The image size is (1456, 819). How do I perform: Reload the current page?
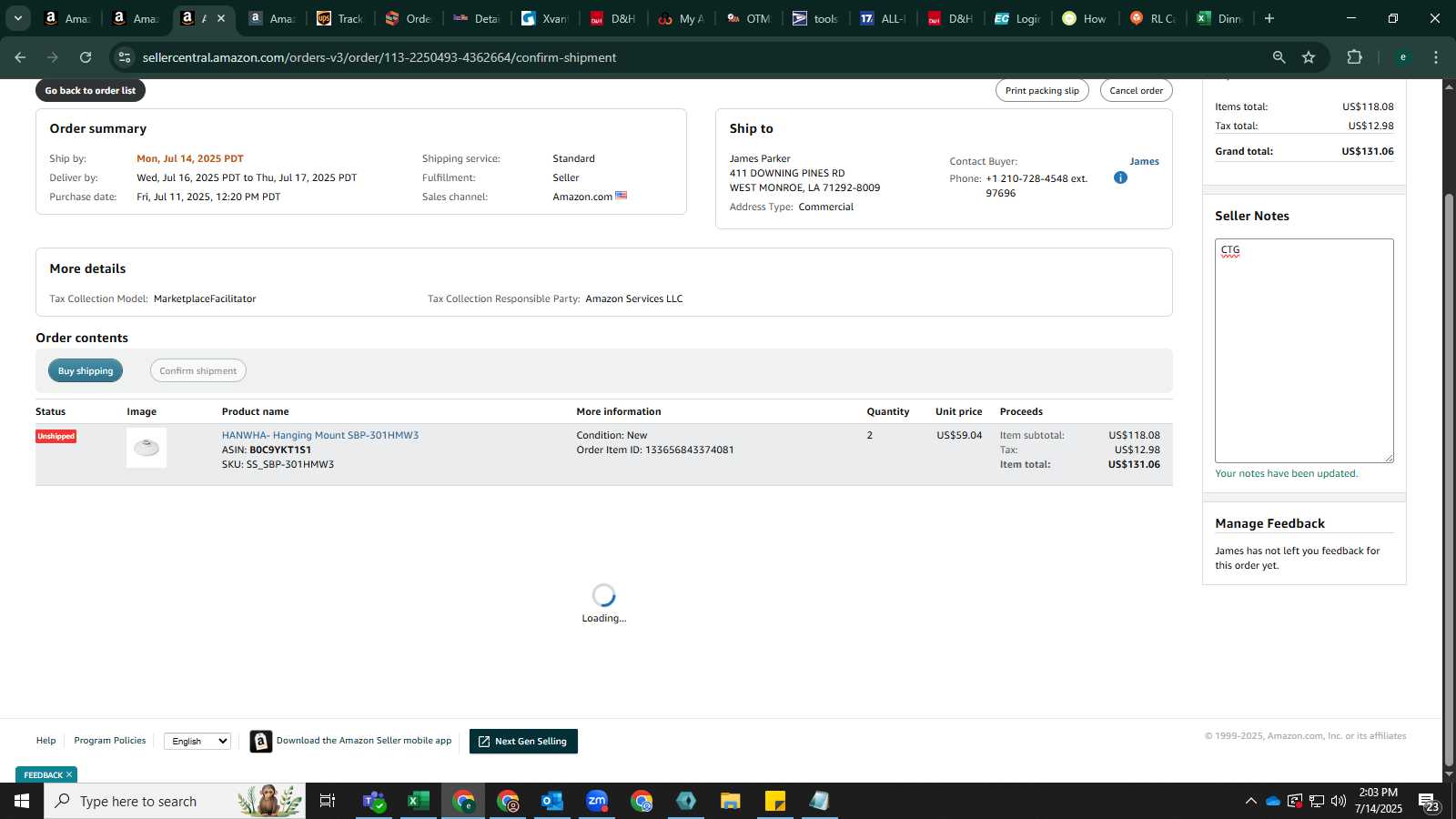pyautogui.click(x=86, y=57)
